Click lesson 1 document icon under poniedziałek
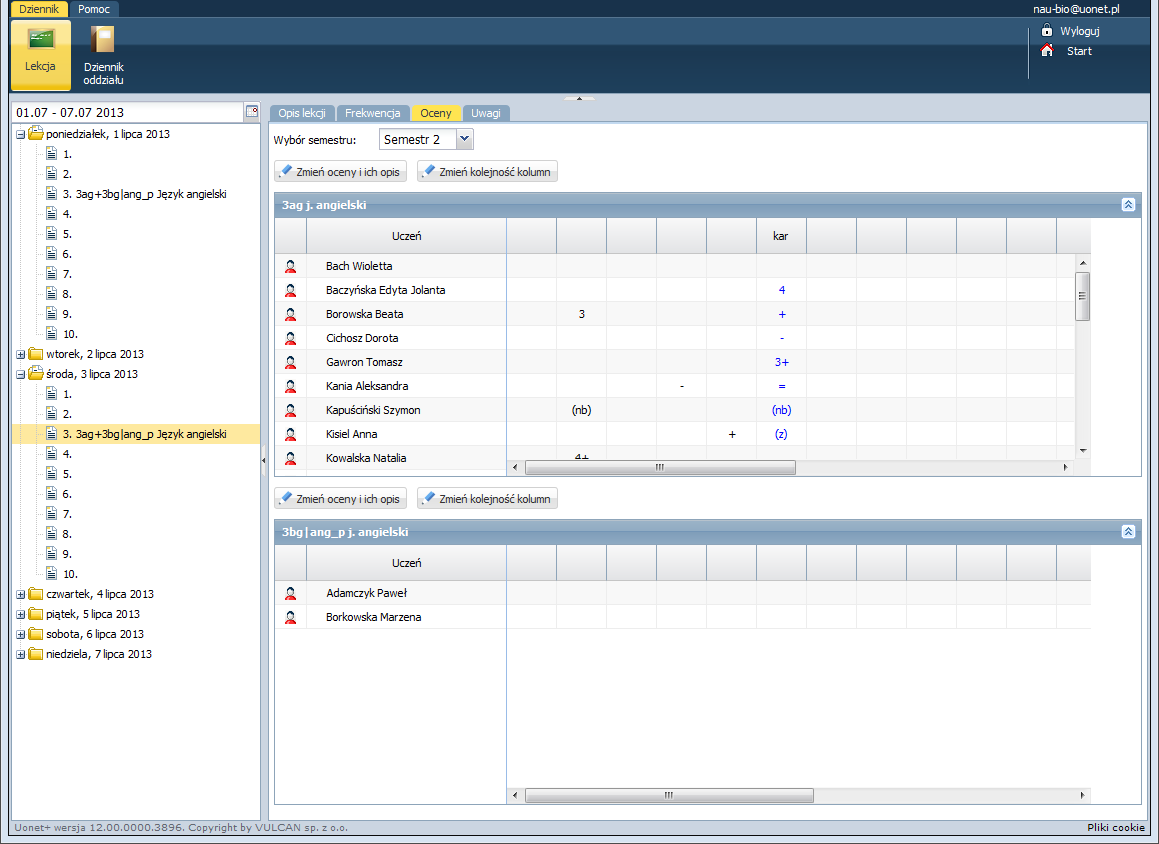Screen dimensions: 1159x844 (x=51, y=154)
